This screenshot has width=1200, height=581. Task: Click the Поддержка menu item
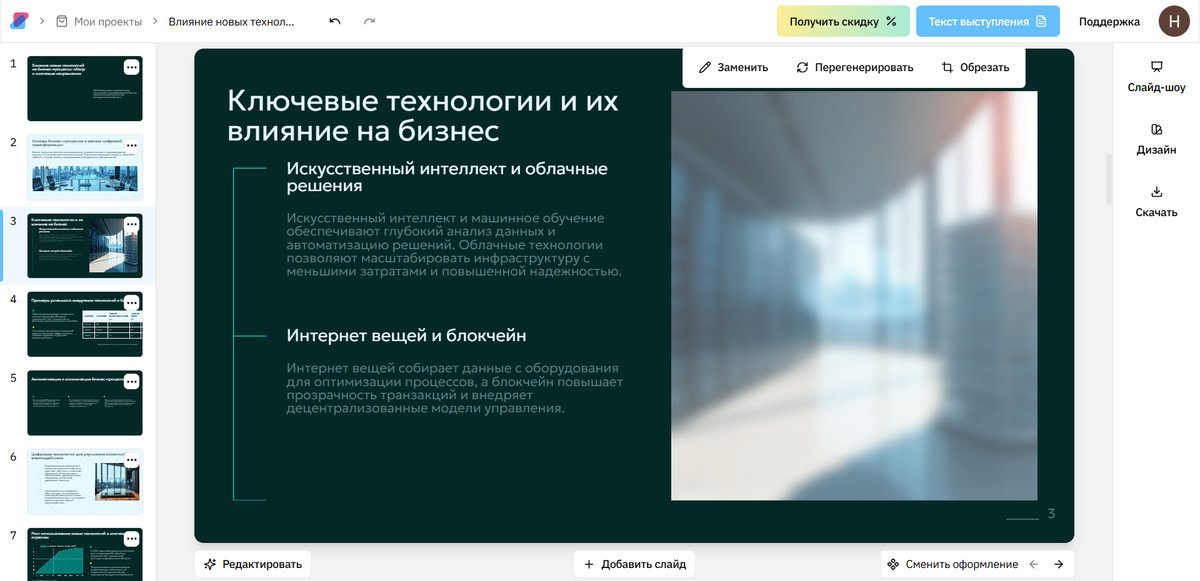click(x=1108, y=20)
